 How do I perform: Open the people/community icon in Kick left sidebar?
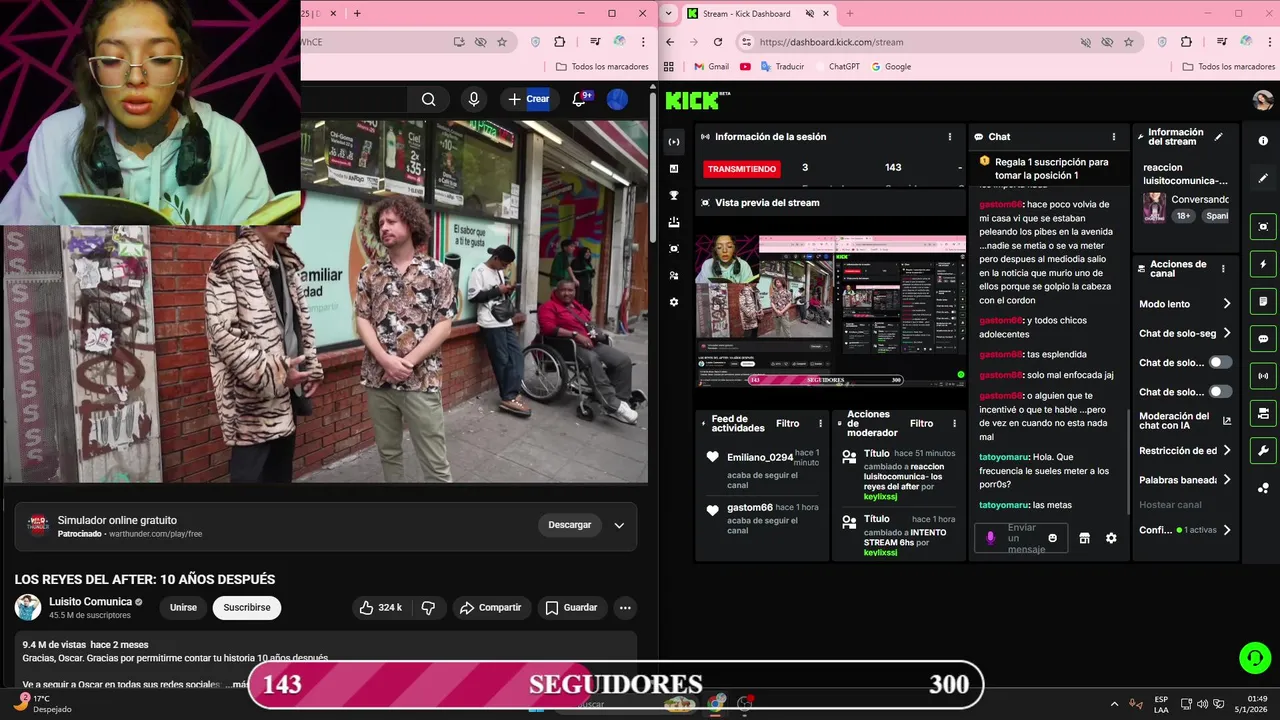click(x=674, y=275)
